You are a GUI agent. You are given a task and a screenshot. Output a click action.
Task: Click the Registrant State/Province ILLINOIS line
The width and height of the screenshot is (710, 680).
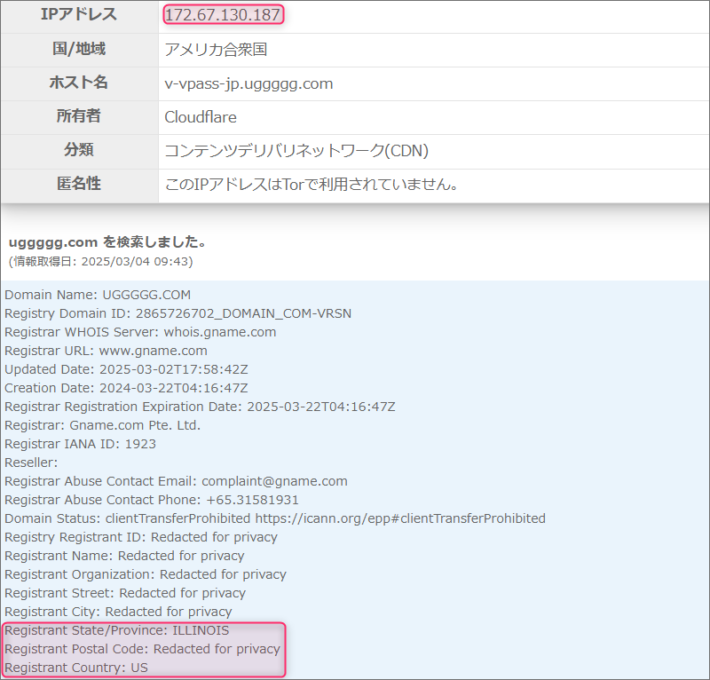click(117, 631)
